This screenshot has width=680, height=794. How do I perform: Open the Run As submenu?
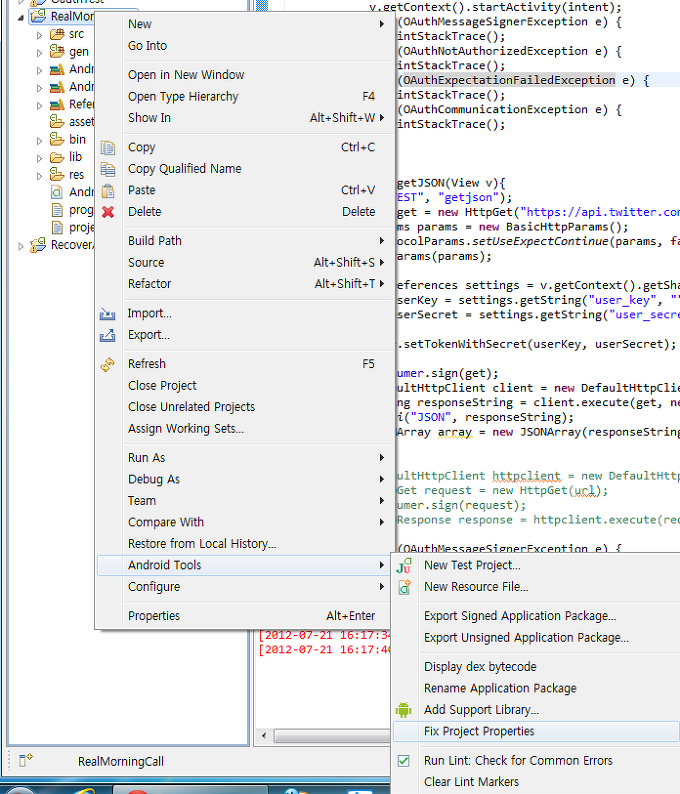pyautogui.click(x=246, y=458)
